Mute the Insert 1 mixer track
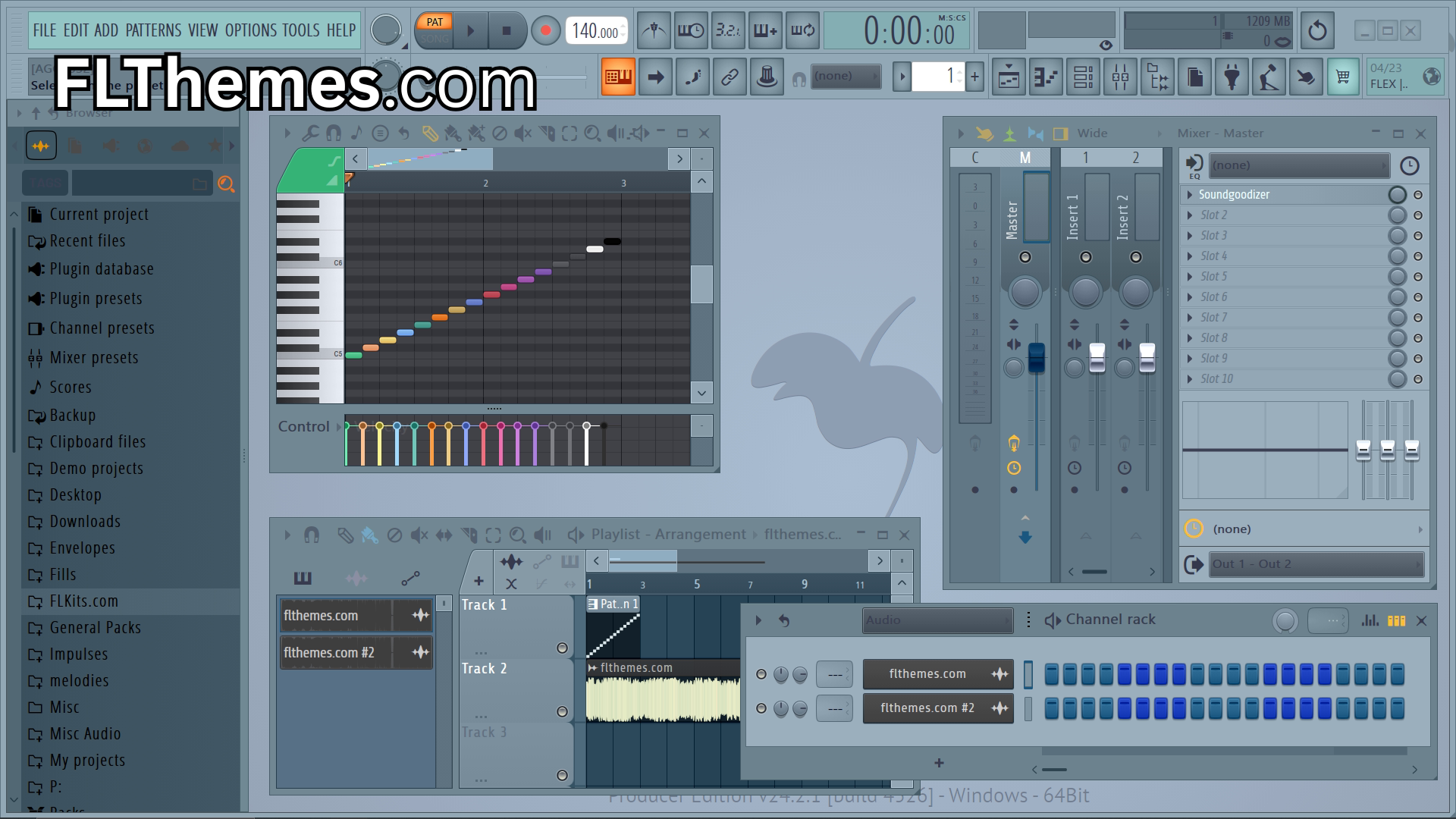 click(1086, 257)
